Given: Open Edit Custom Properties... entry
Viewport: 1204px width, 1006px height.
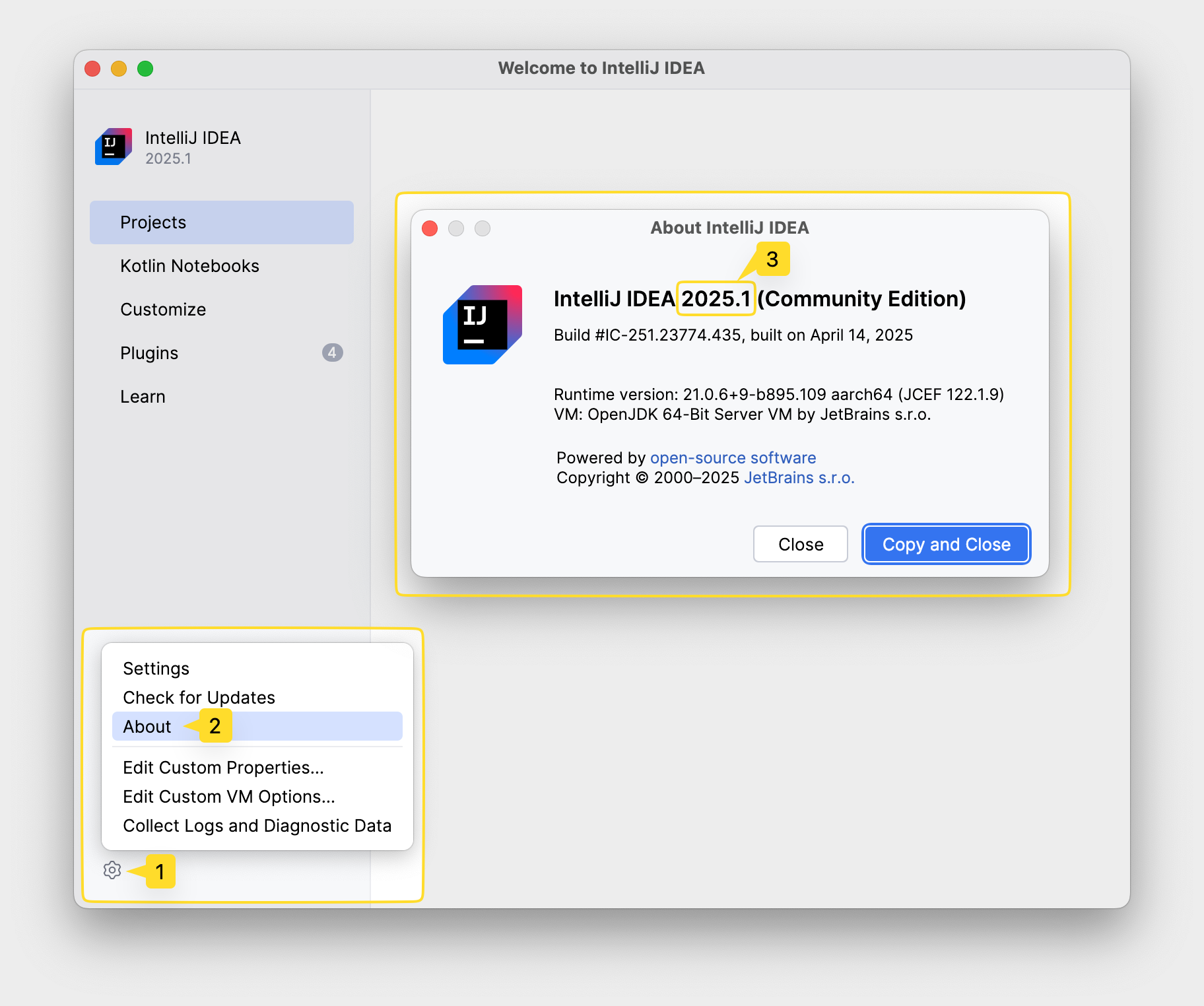Looking at the screenshot, I should click(257, 768).
